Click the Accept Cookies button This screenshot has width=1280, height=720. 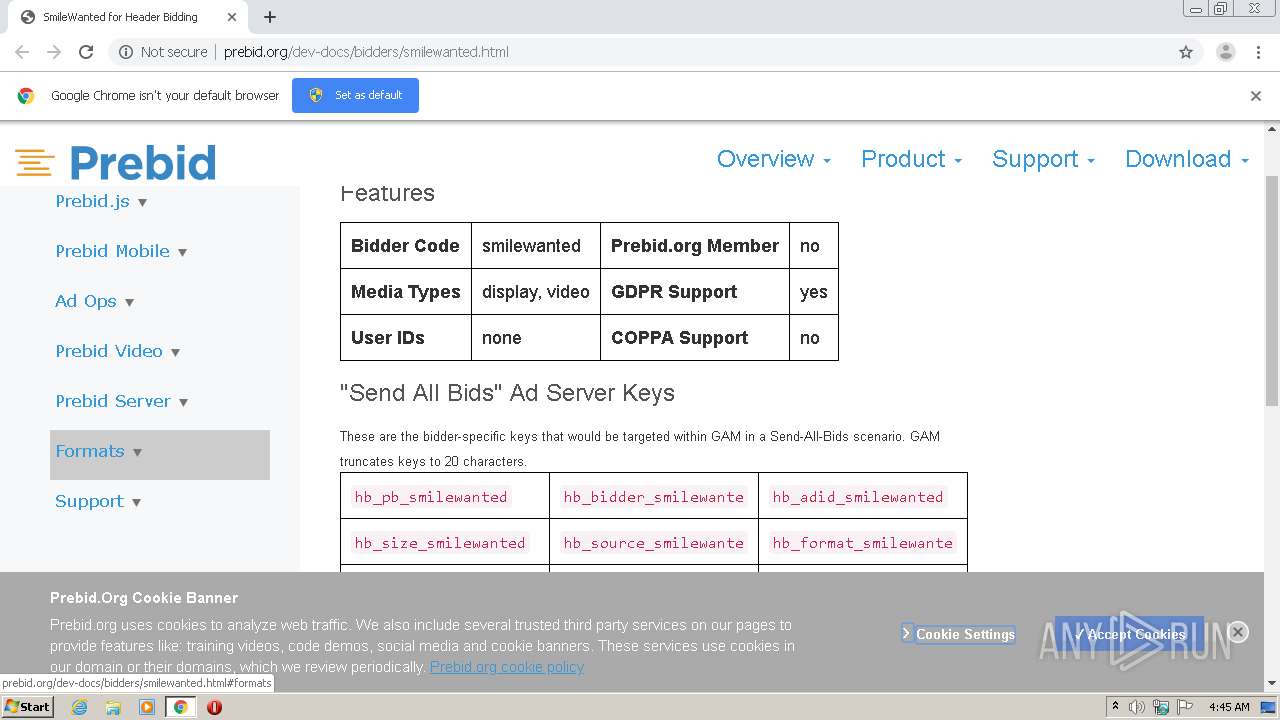click(1129, 634)
